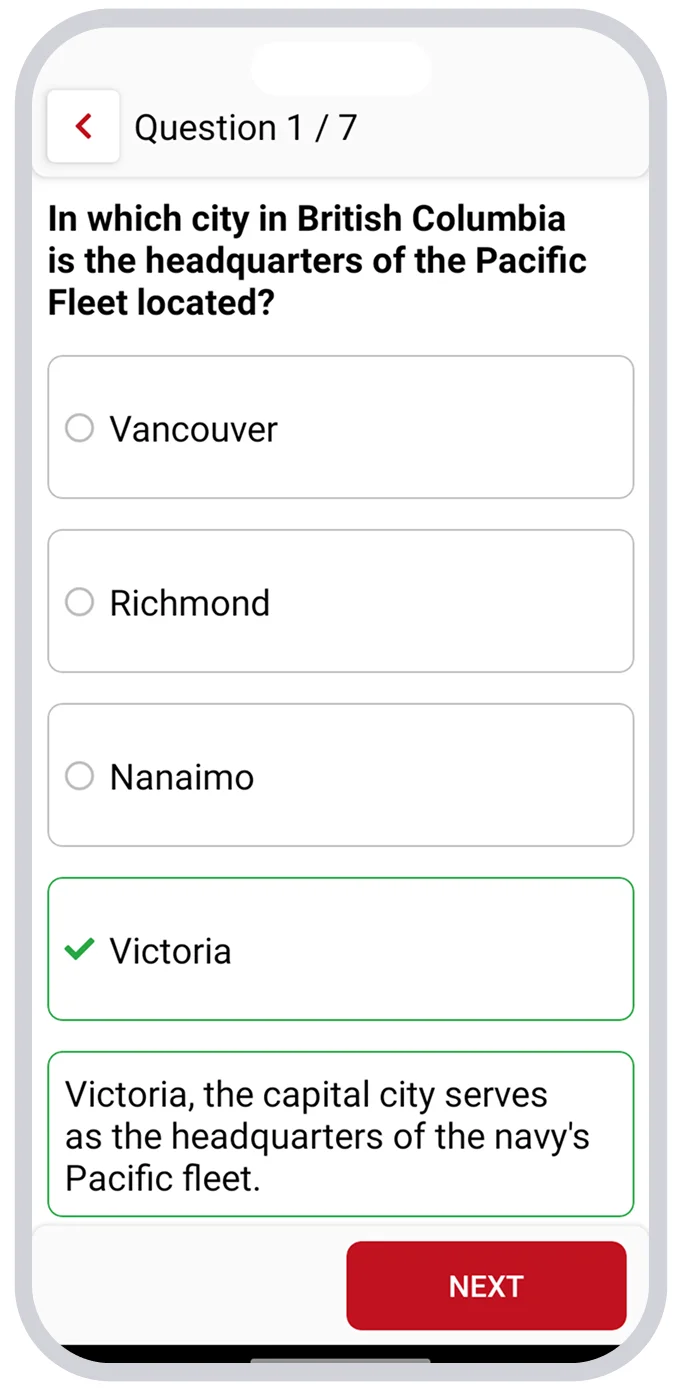
Task: Click the green-bordered explanation text box
Action: [x=340, y=1135]
